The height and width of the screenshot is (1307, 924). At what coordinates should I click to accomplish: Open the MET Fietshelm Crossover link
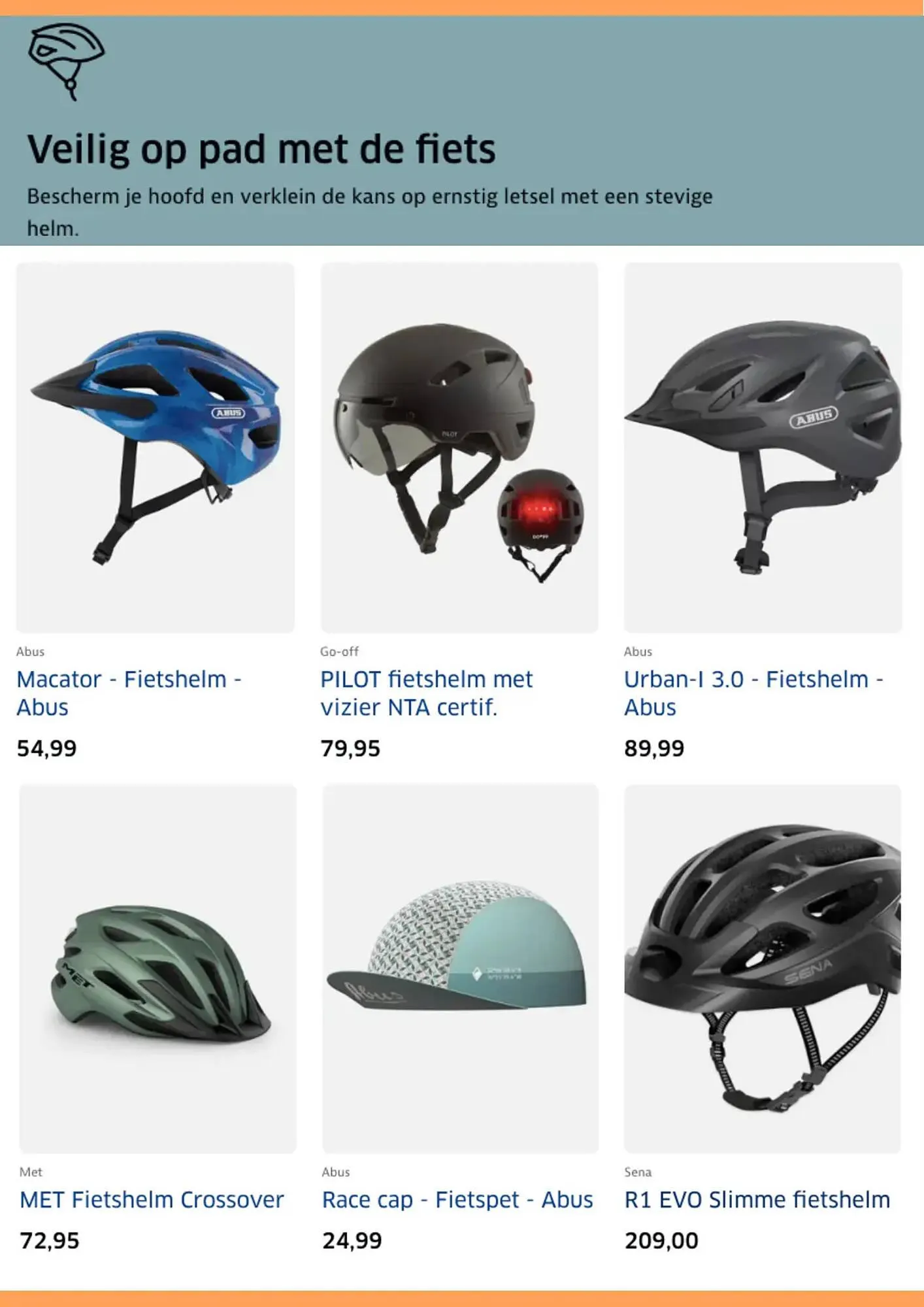152,1200
